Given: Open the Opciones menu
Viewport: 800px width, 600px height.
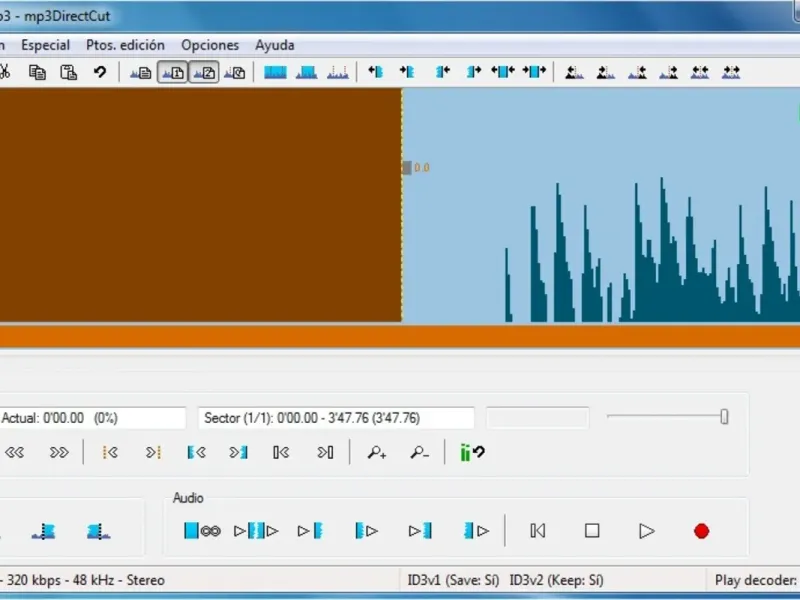Looking at the screenshot, I should pyautogui.click(x=210, y=45).
